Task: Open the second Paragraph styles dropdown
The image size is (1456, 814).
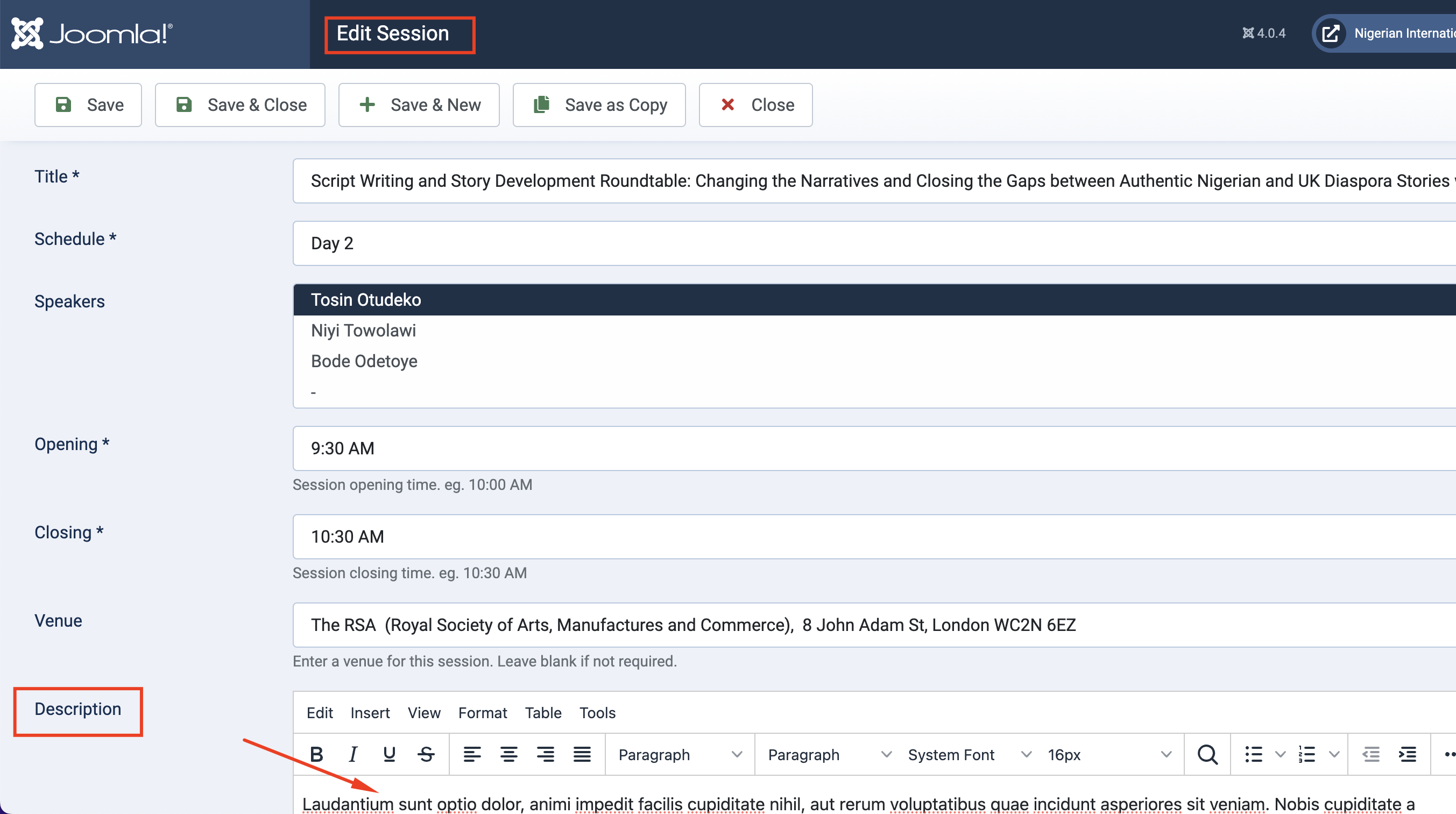Action: [829, 755]
